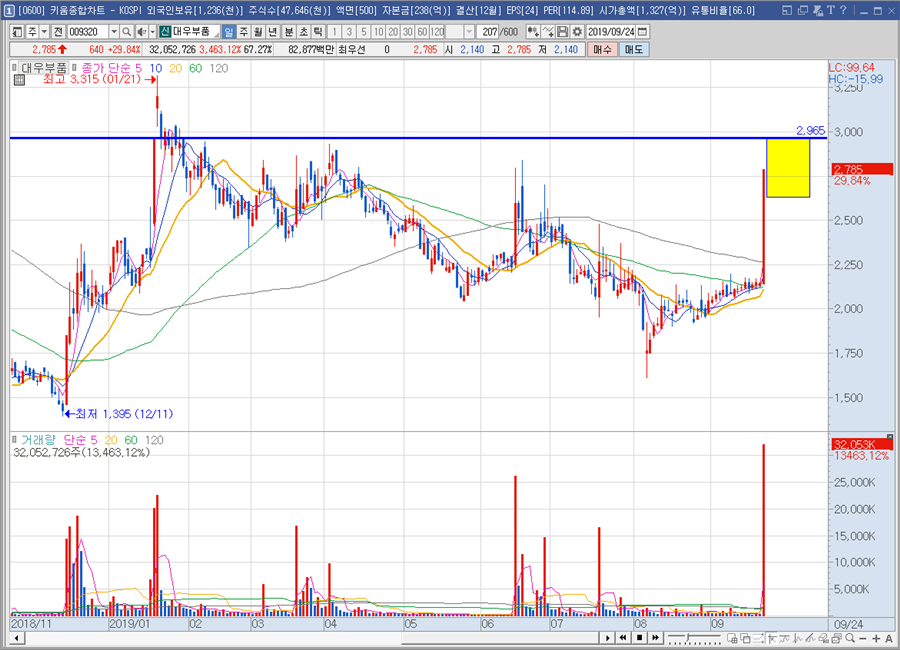The image size is (900, 650).
Task: Expand the stock code 009320 dropdown
Action: pos(114,32)
